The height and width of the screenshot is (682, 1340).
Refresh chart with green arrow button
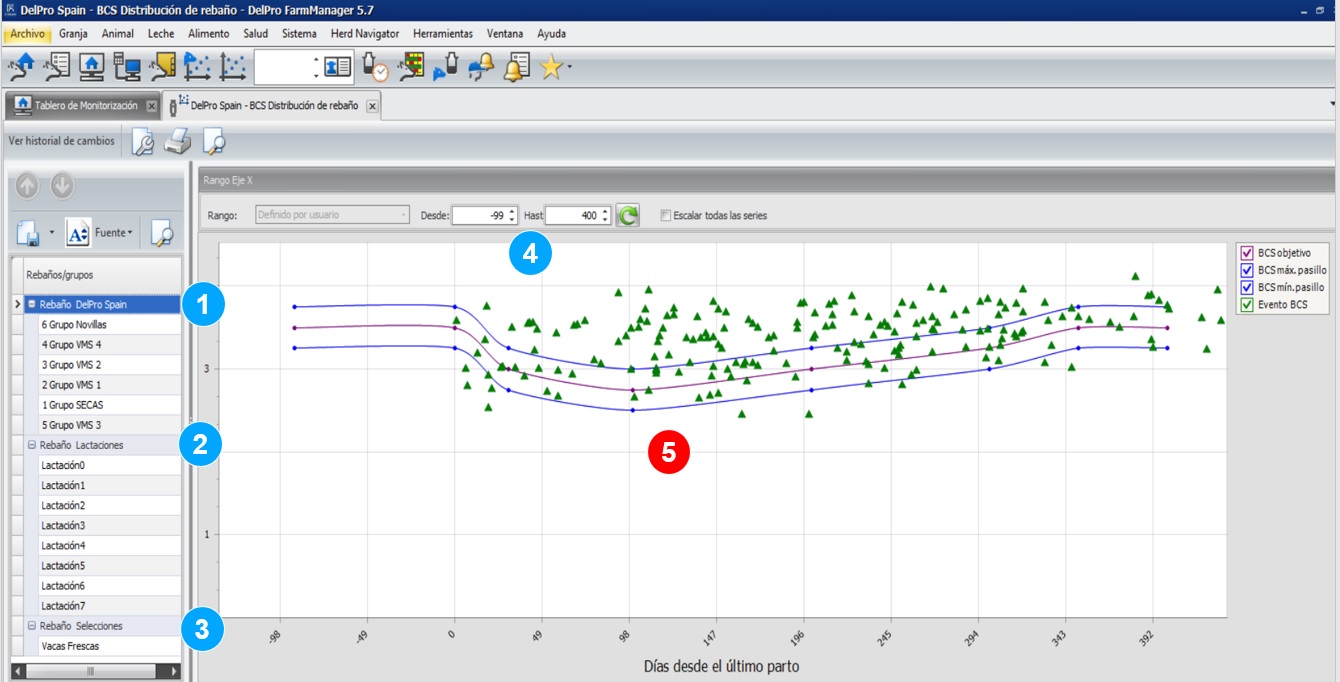coord(627,215)
